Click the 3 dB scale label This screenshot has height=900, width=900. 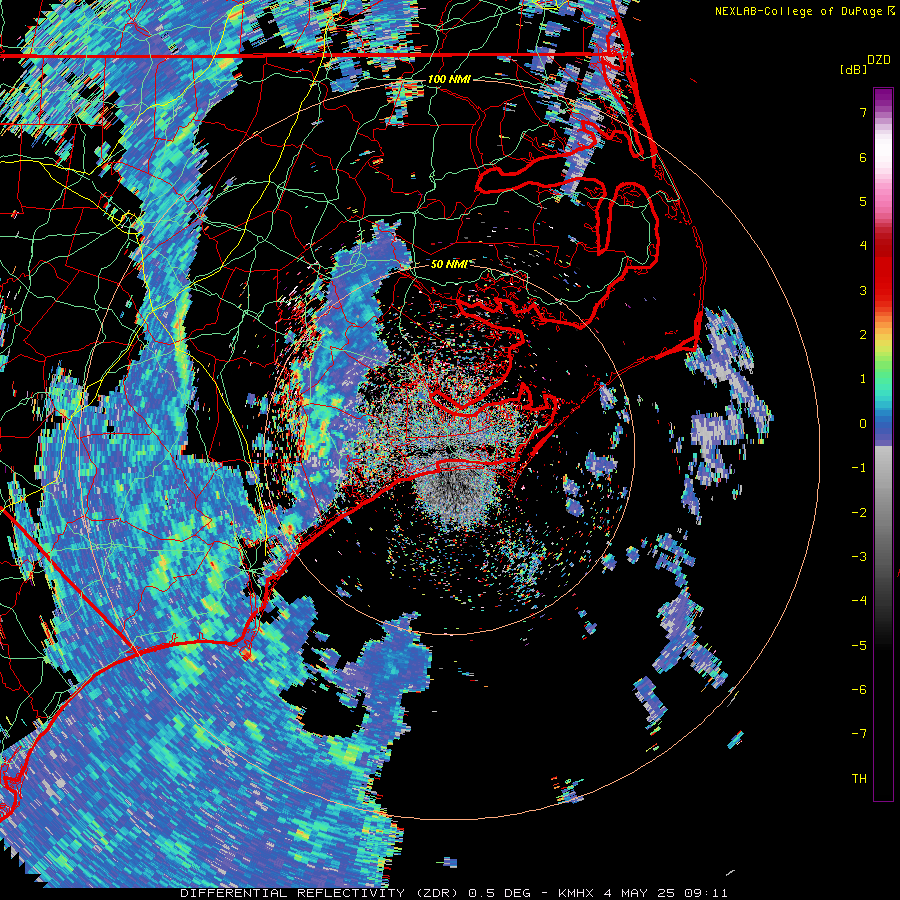tap(863, 290)
